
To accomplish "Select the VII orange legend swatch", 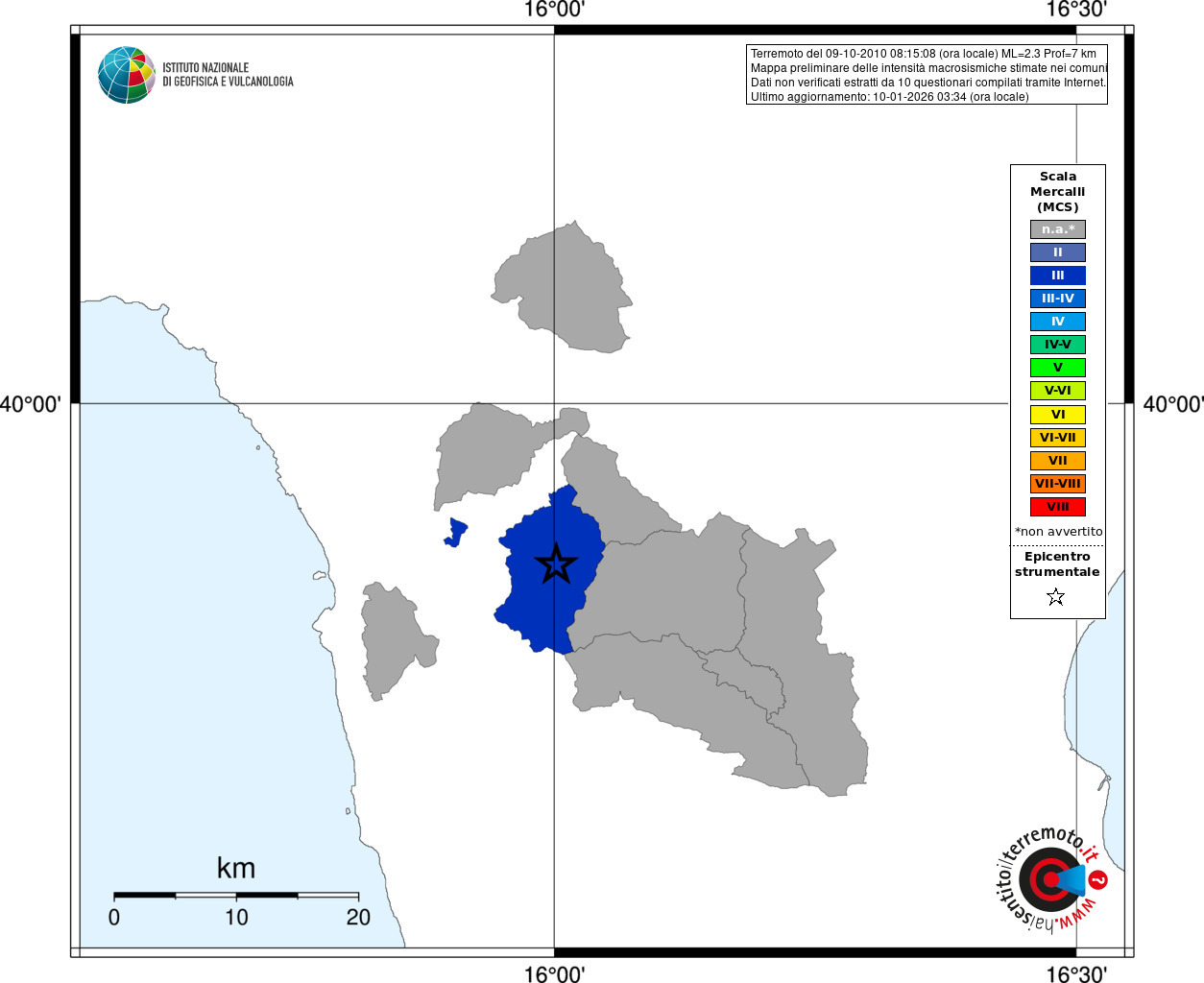I will [1057, 461].
